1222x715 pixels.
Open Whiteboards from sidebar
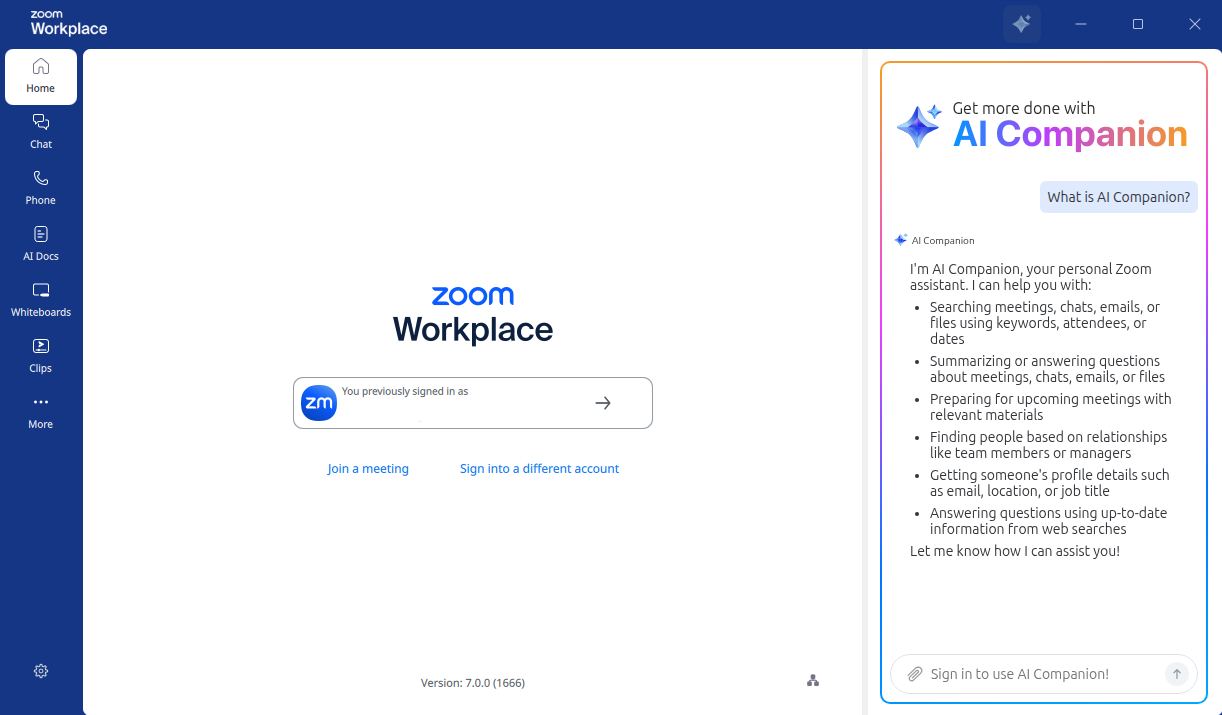coord(41,299)
